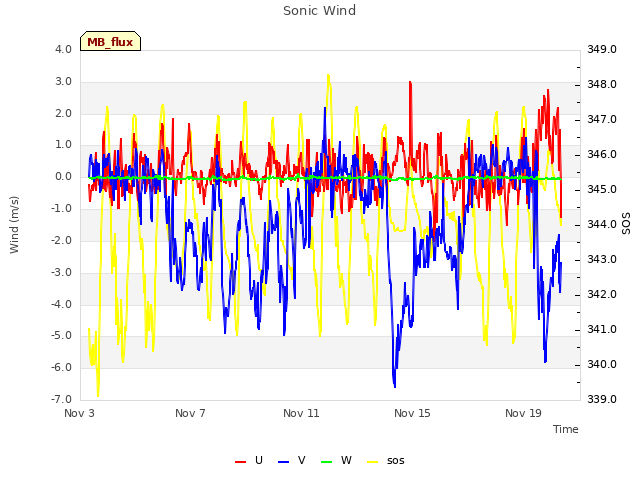Screen dimensions: 640x480
Task: Click the Nov 15 tick label
Action: point(412,413)
